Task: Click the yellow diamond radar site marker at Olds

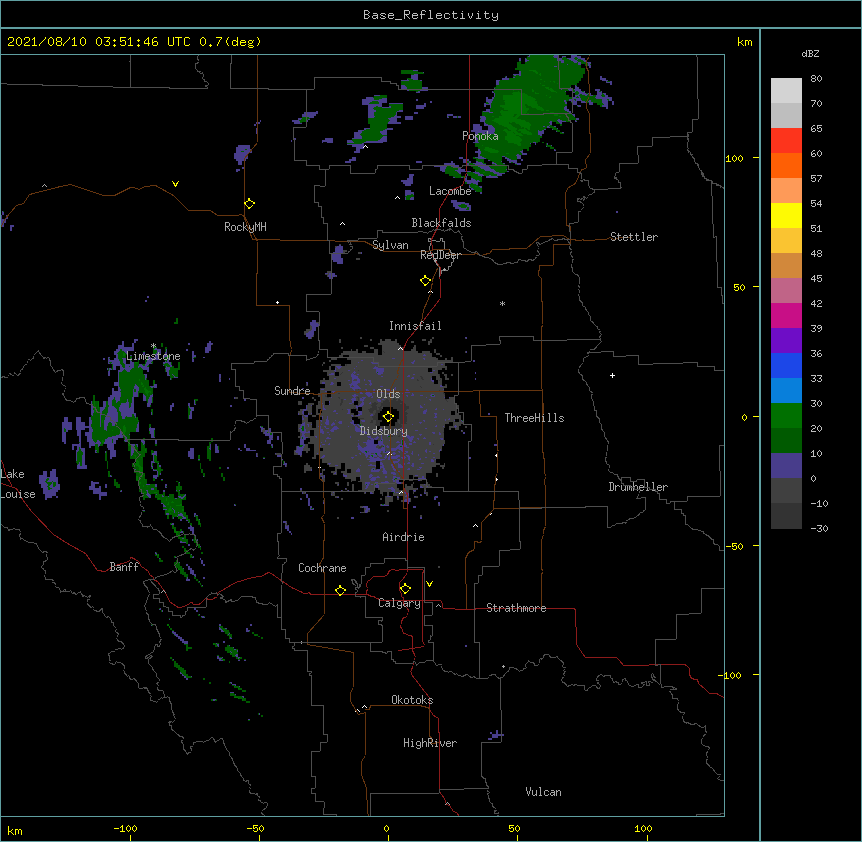Action: pyautogui.click(x=388, y=417)
